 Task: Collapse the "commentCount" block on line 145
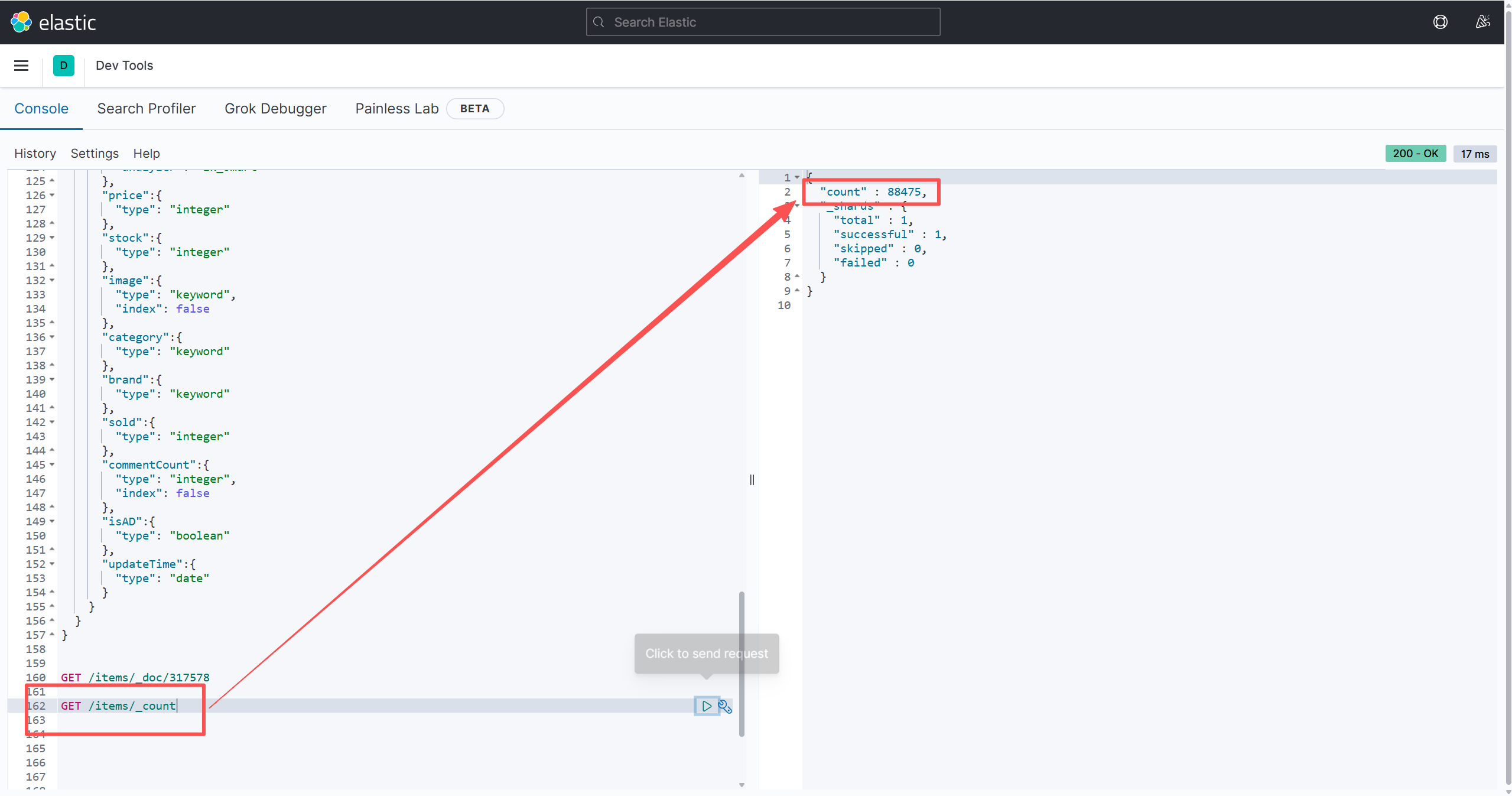pyautogui.click(x=52, y=464)
